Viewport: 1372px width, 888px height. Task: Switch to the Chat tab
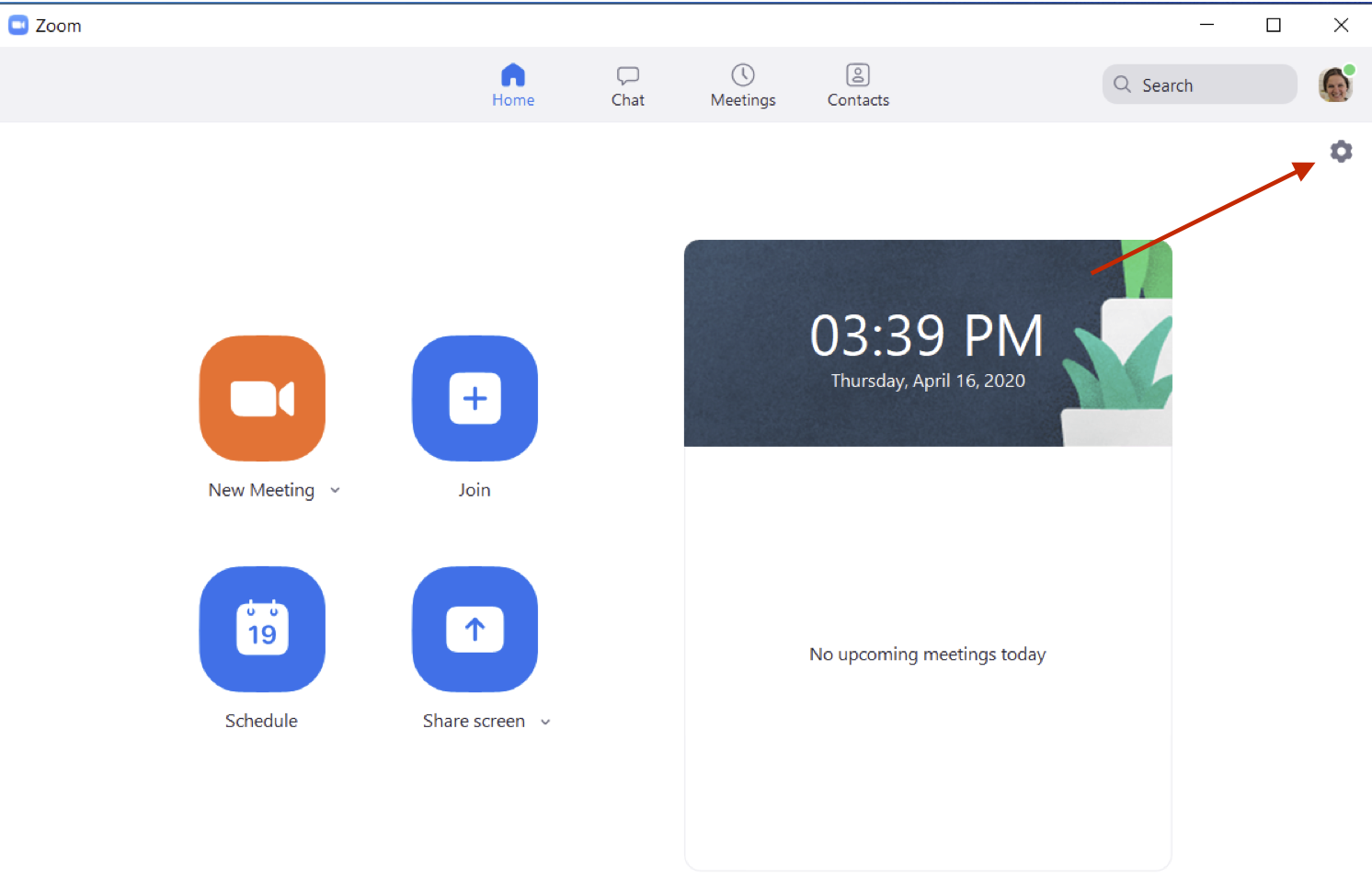click(x=627, y=99)
